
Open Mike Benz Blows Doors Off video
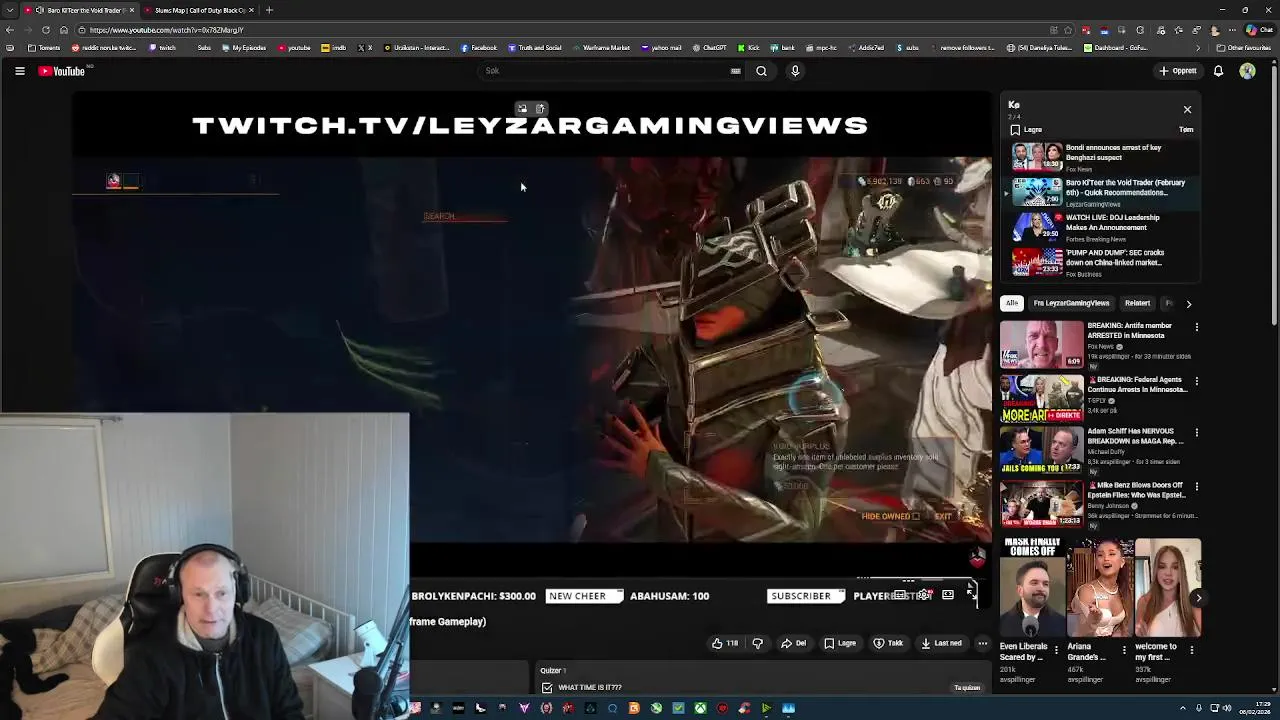click(x=1095, y=504)
